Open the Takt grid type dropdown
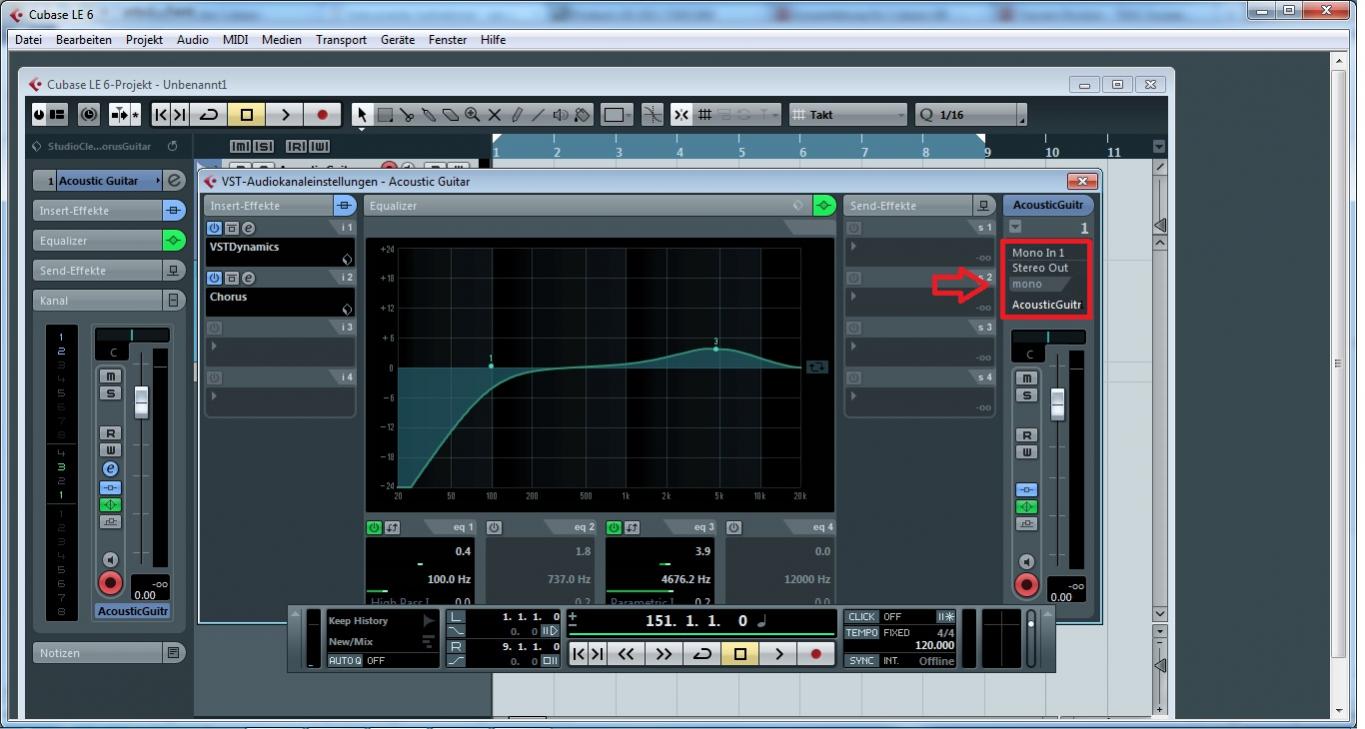1365x729 pixels. [x=848, y=115]
